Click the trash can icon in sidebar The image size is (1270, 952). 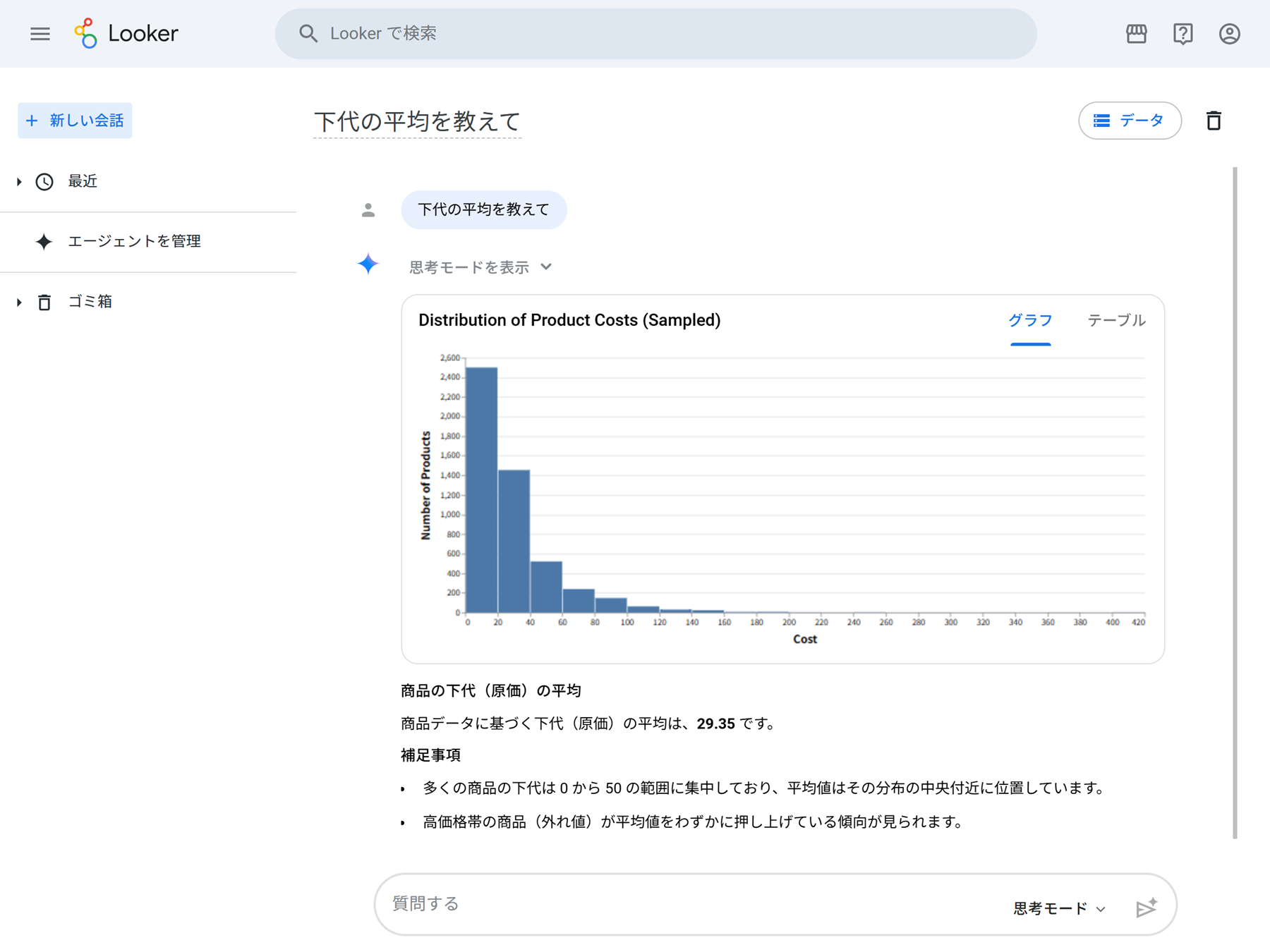click(x=44, y=303)
